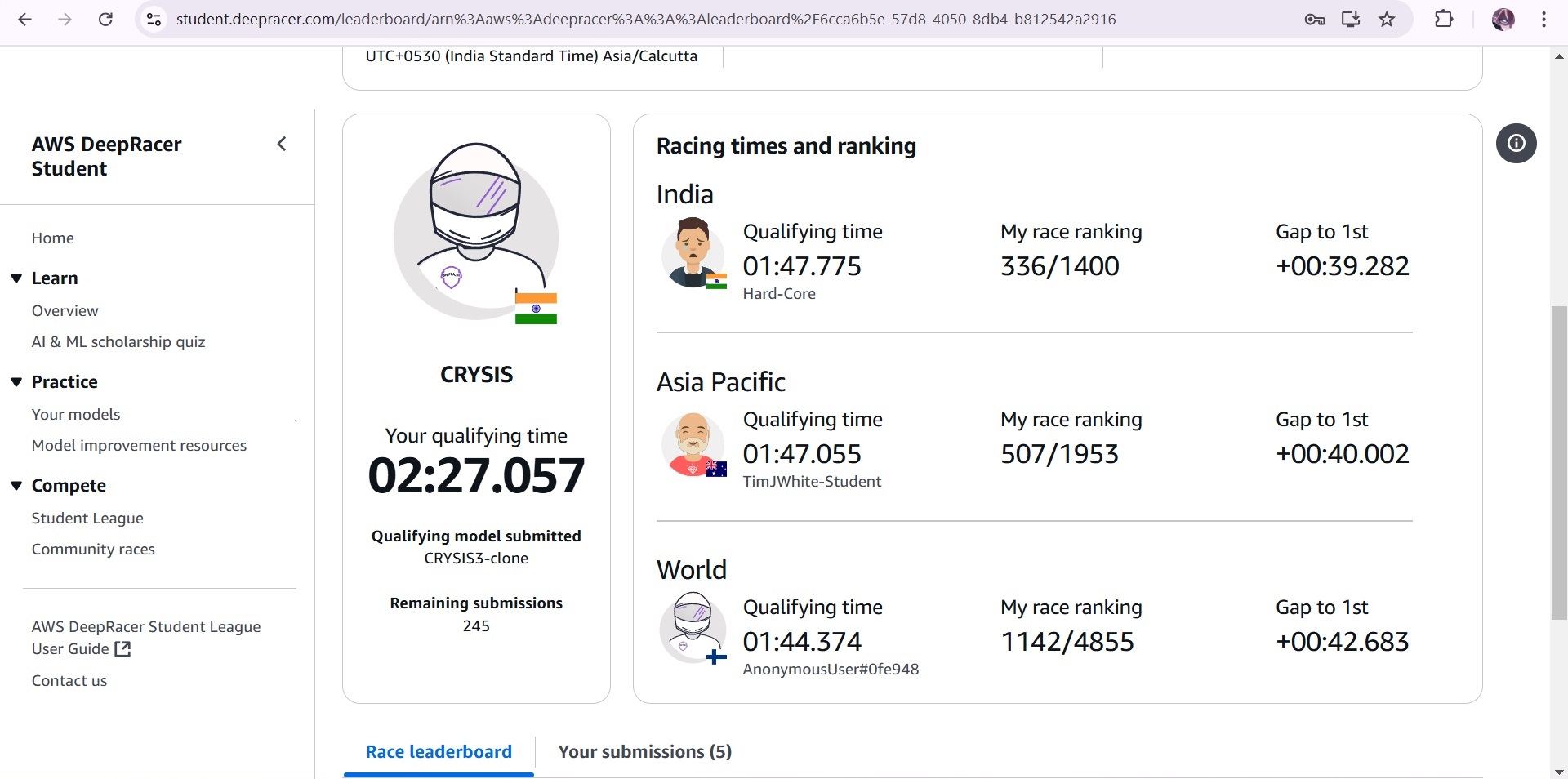
Task: Switch to the Race leaderboard tab
Action: point(439,752)
